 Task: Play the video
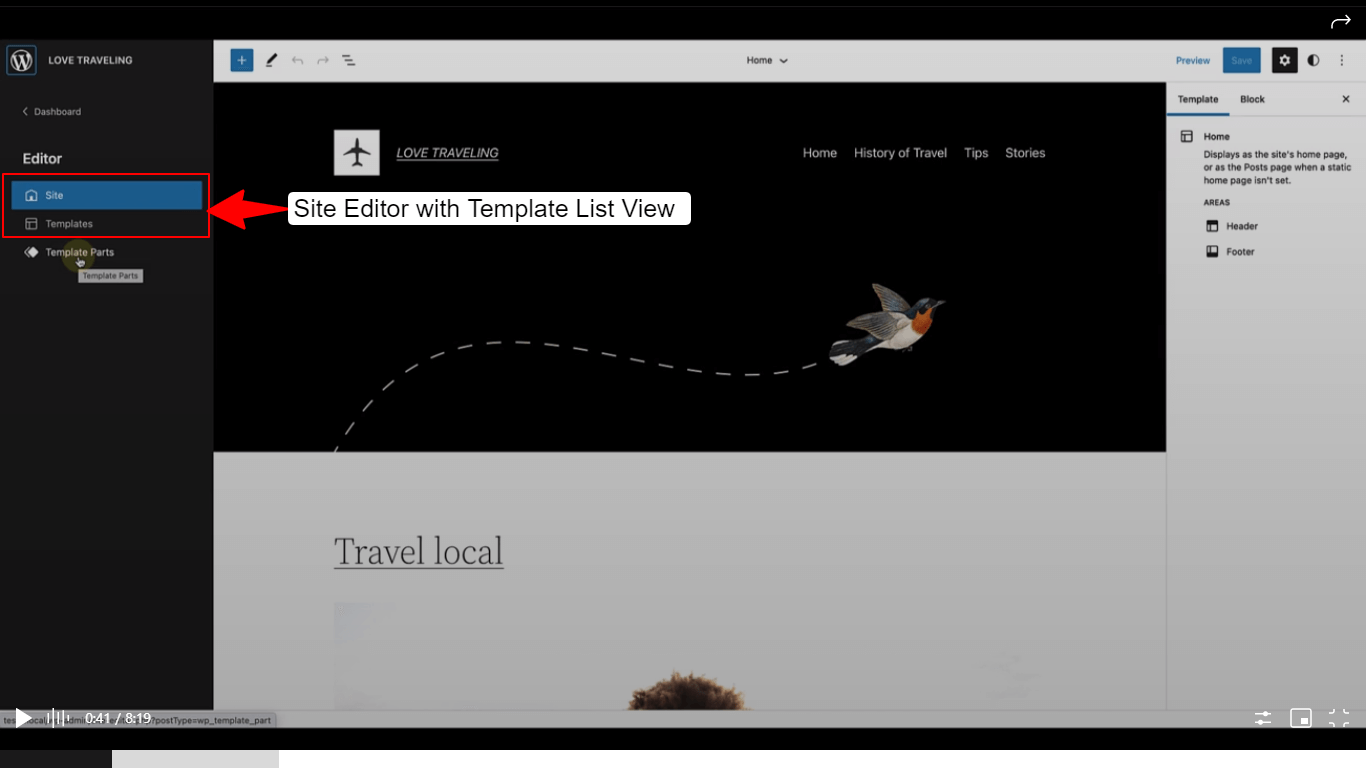click(x=22, y=718)
